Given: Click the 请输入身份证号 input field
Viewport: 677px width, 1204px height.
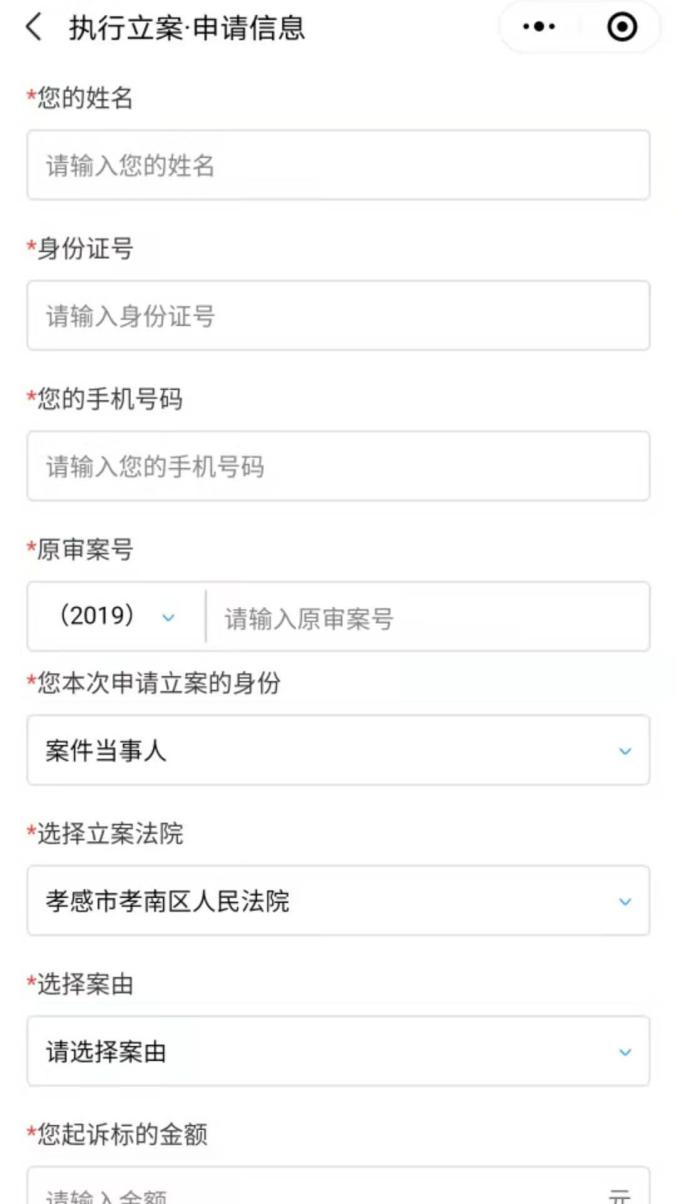Looking at the screenshot, I should click(x=338, y=316).
